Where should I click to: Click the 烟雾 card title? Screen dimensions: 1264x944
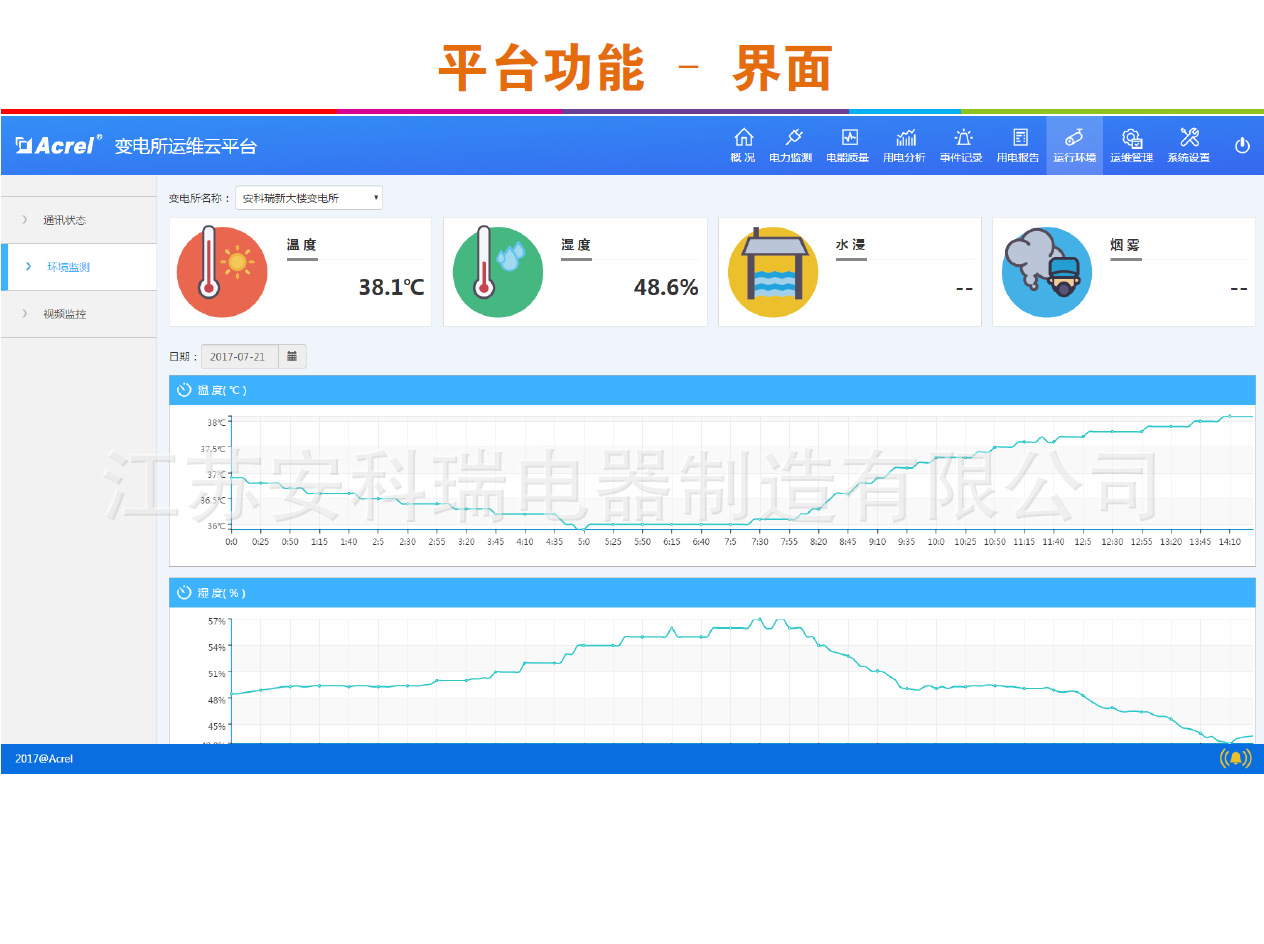click(x=1125, y=245)
